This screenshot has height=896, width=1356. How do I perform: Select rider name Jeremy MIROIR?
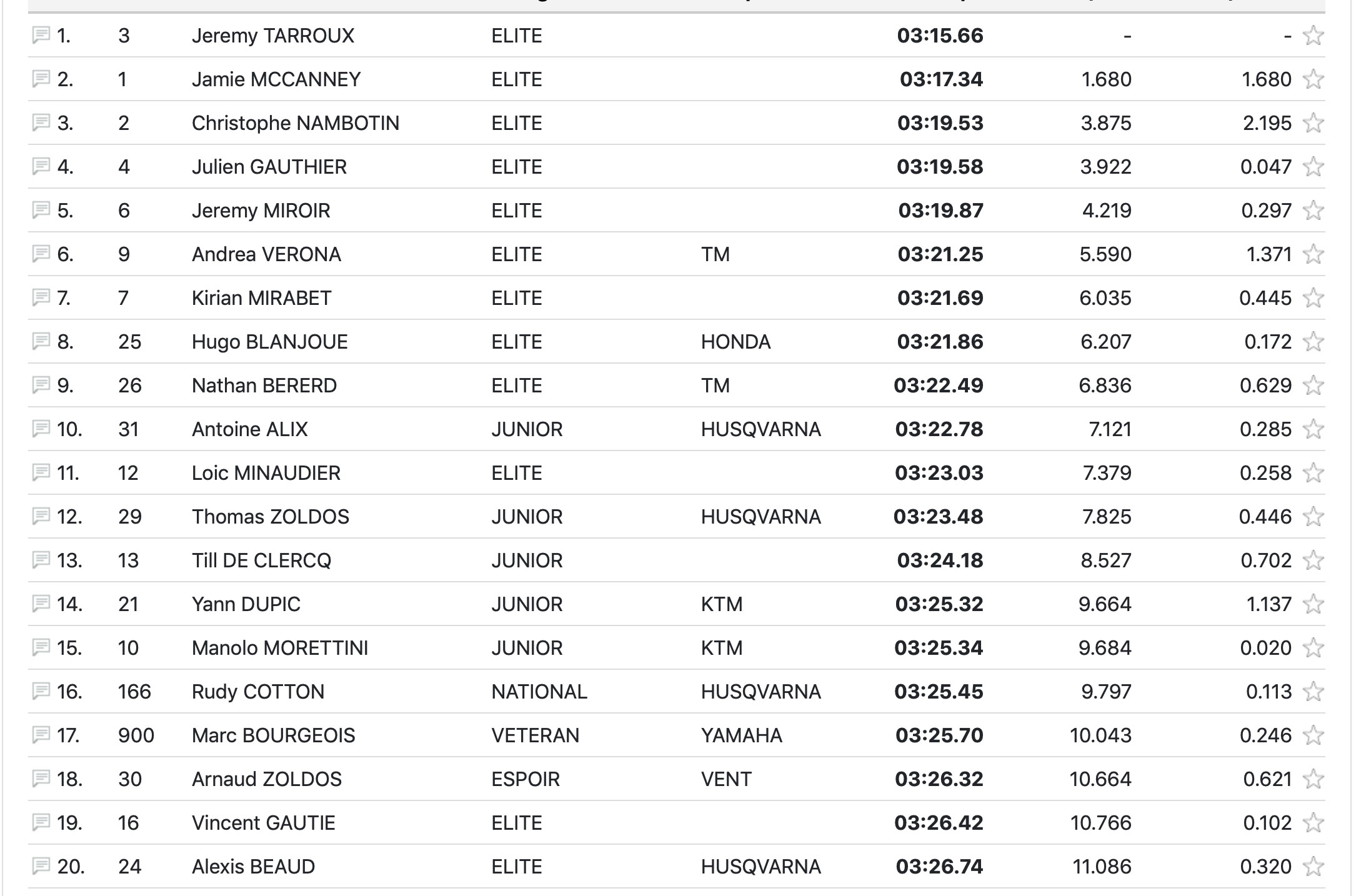click(x=261, y=211)
